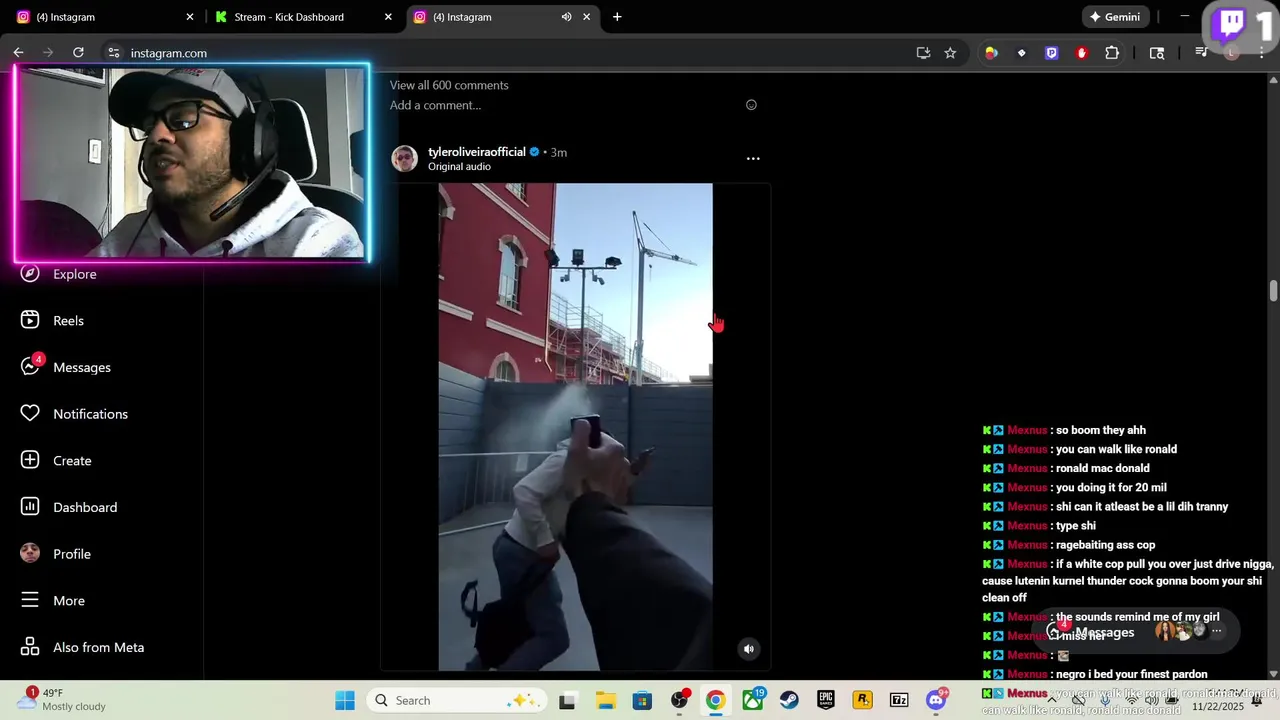The height and width of the screenshot is (720, 1280).
Task: Close the Kick Dashboard tab
Action: pos(388,17)
